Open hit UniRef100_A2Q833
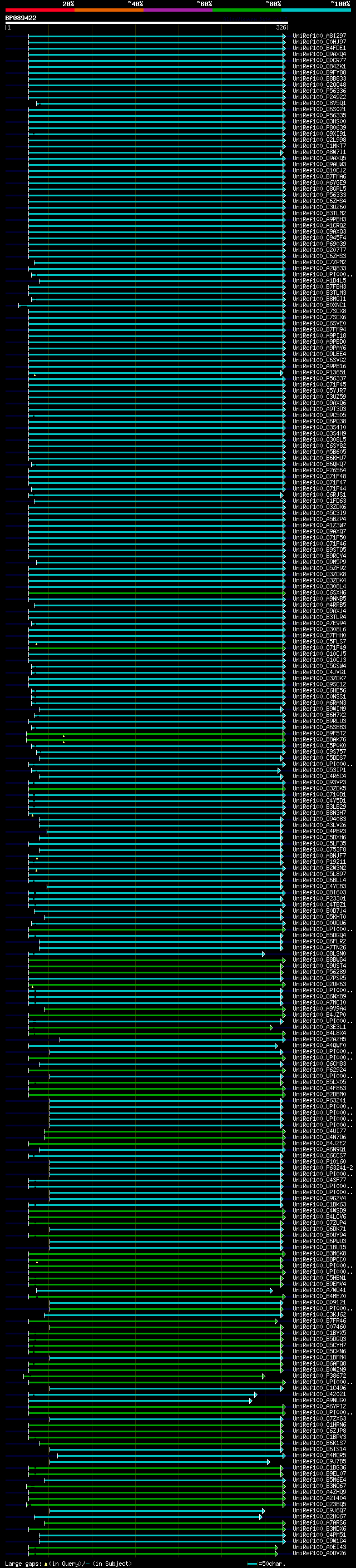This screenshot has width=356, height=1568. tap(319, 269)
